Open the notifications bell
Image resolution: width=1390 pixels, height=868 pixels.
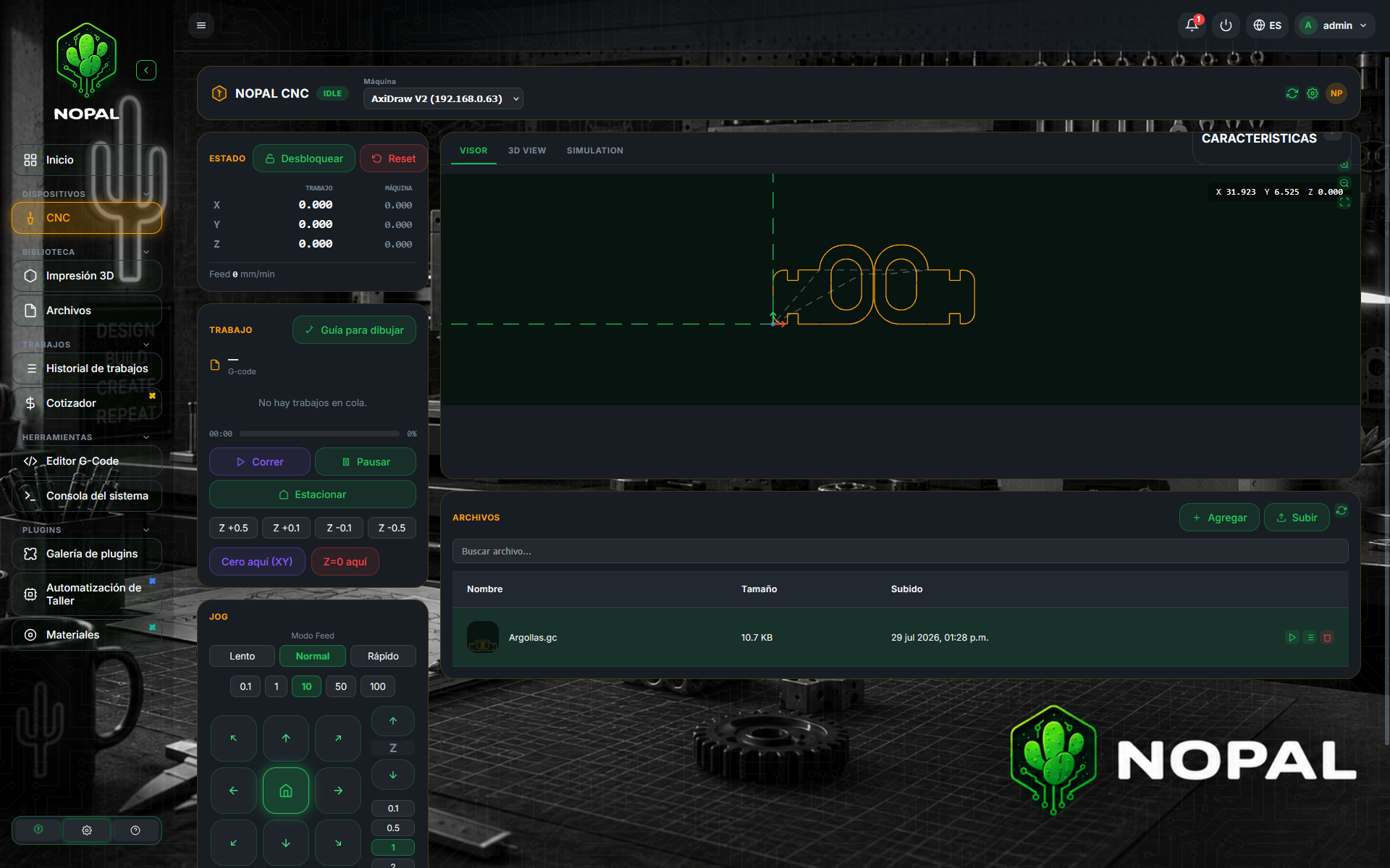[x=1192, y=25]
